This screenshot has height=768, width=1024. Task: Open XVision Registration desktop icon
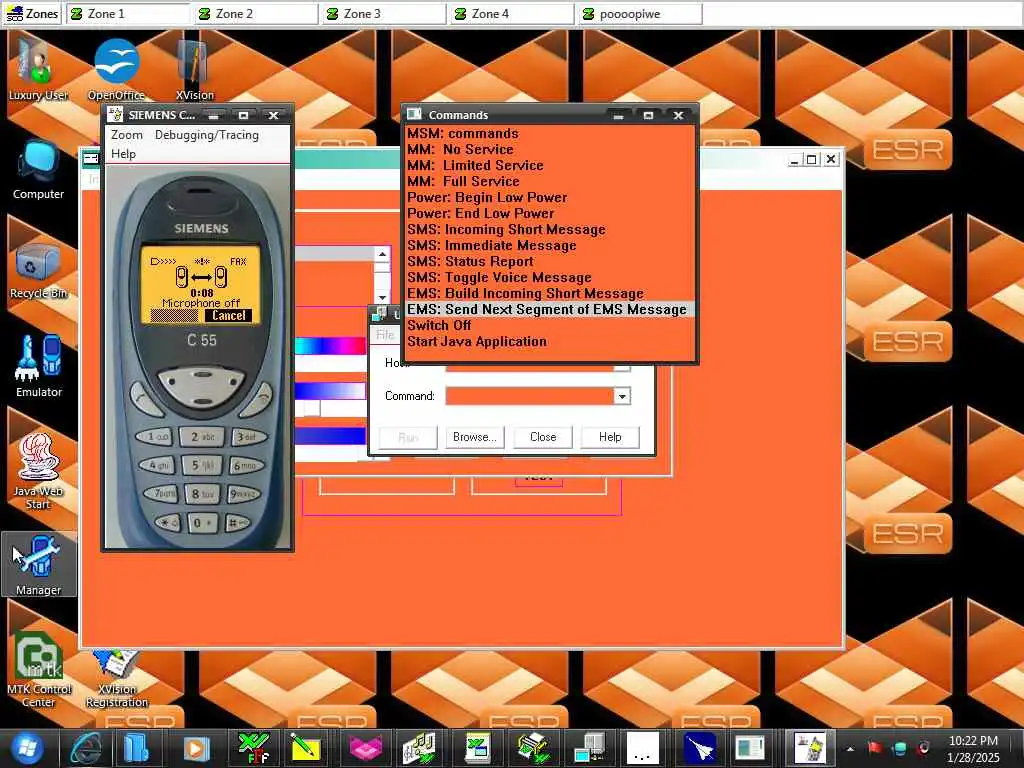click(x=116, y=679)
